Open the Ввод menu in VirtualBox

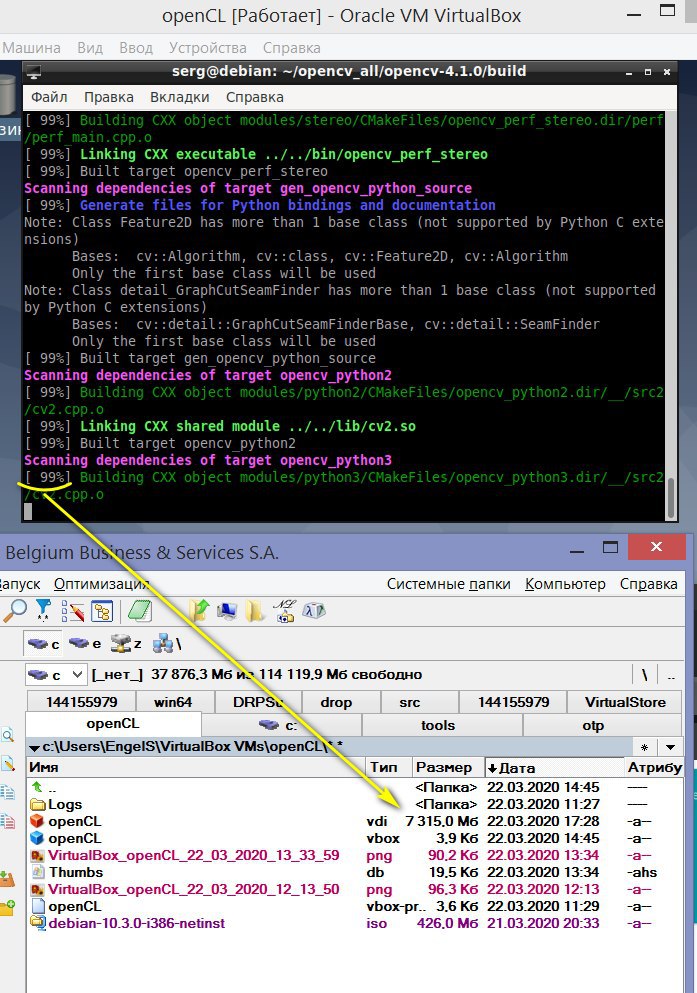pos(135,47)
